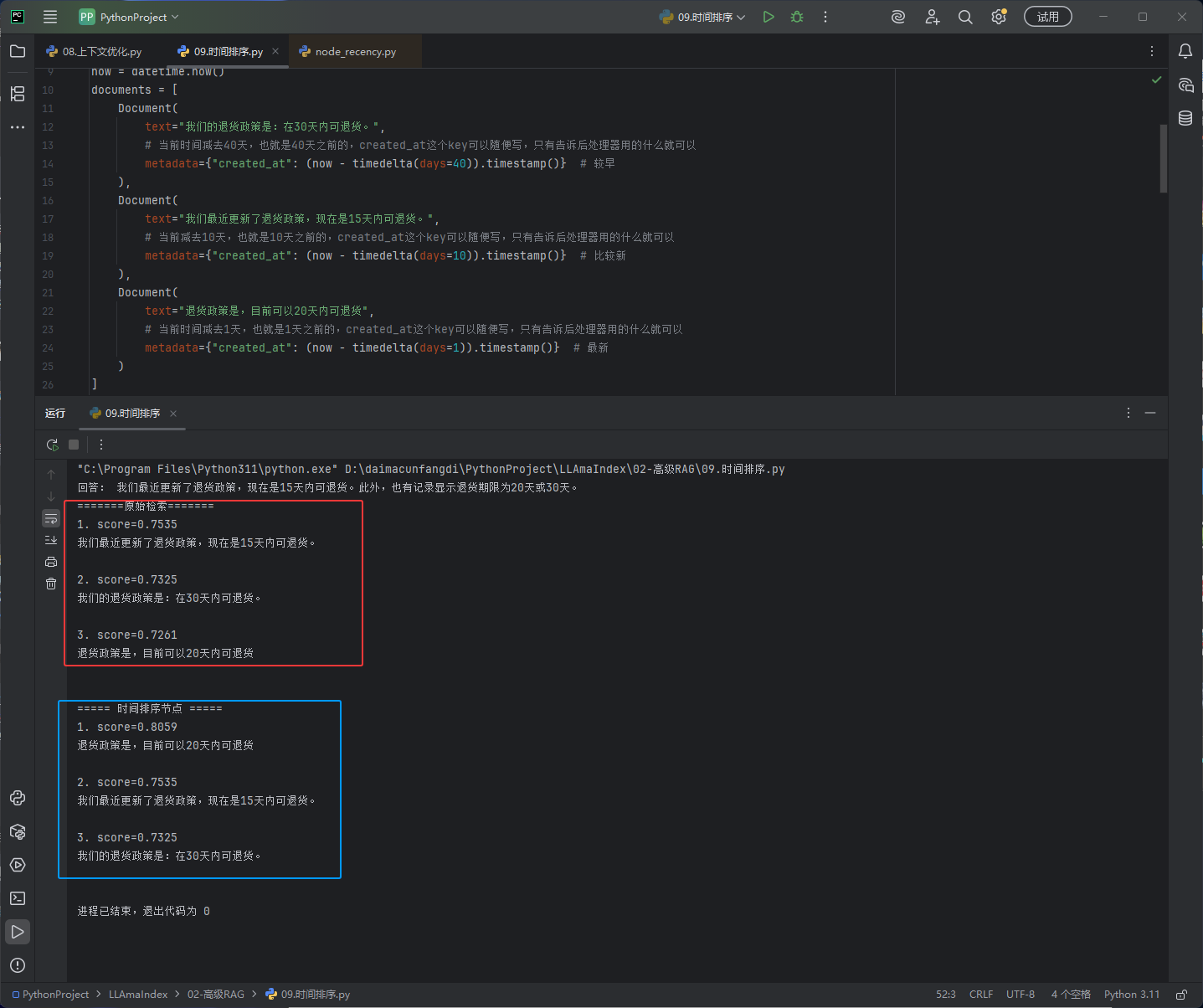Open the PythonProject project dropdown
Viewport: 1203px width, 1008px height.
click(129, 17)
